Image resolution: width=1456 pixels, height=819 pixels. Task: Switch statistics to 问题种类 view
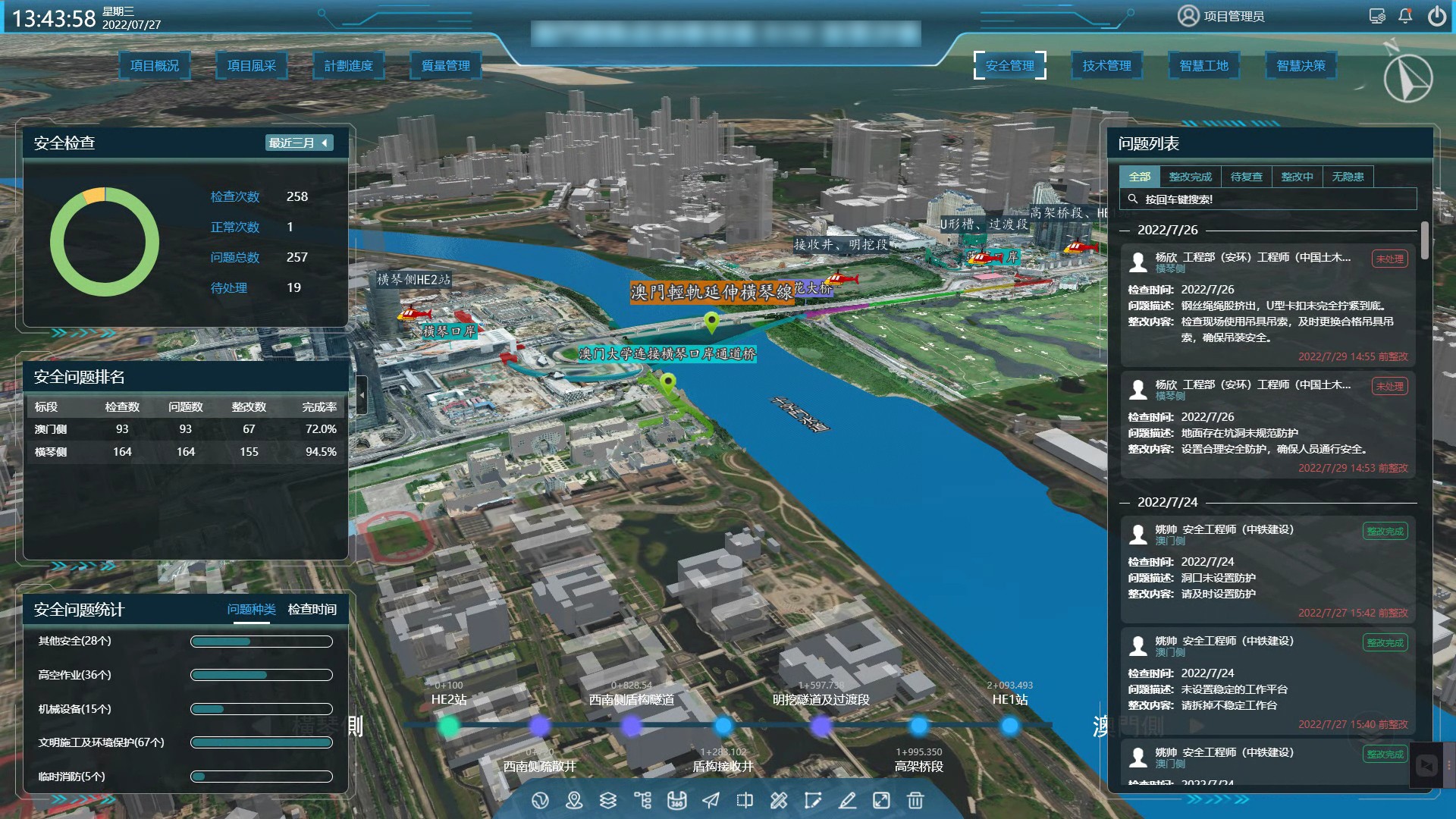click(251, 609)
